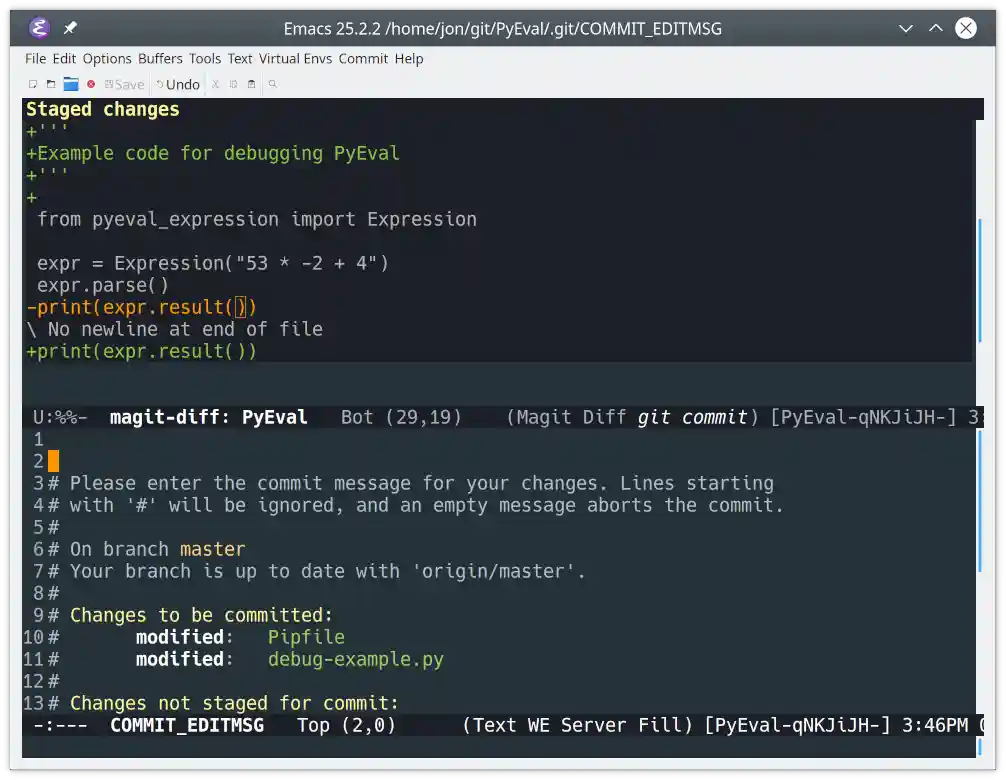Copy text with the copy toolbar icon

point(233,84)
